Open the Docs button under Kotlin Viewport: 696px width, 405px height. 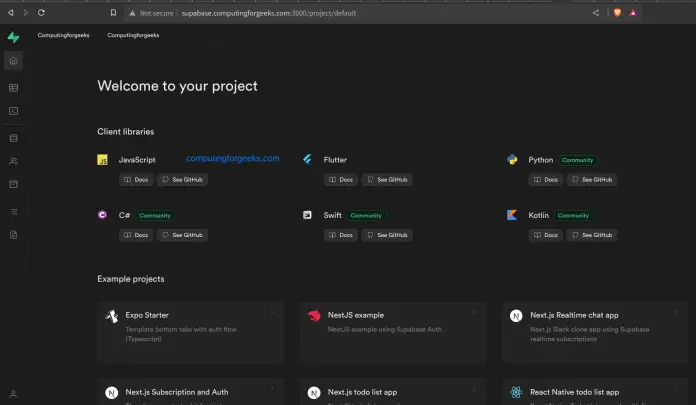pos(545,235)
